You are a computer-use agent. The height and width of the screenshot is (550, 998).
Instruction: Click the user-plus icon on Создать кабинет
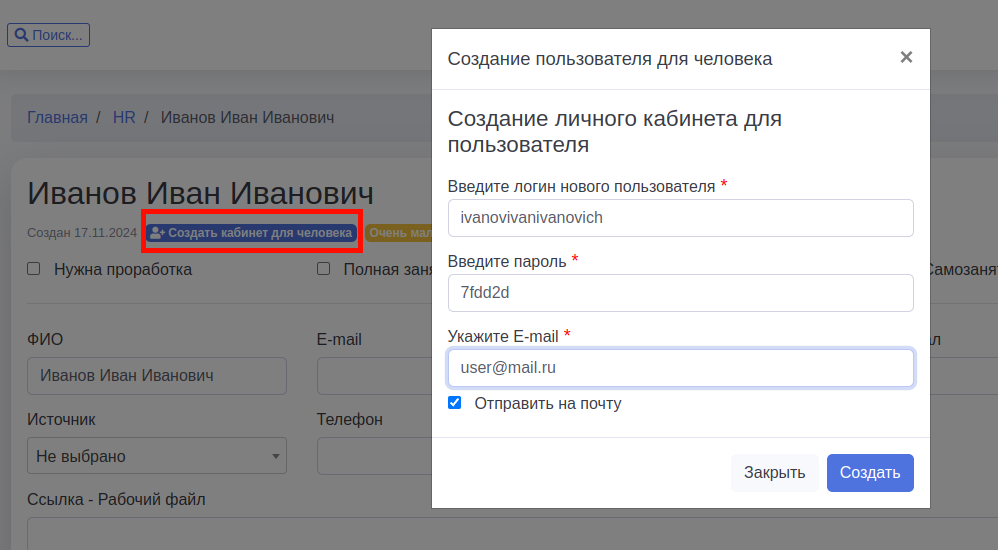(157, 233)
